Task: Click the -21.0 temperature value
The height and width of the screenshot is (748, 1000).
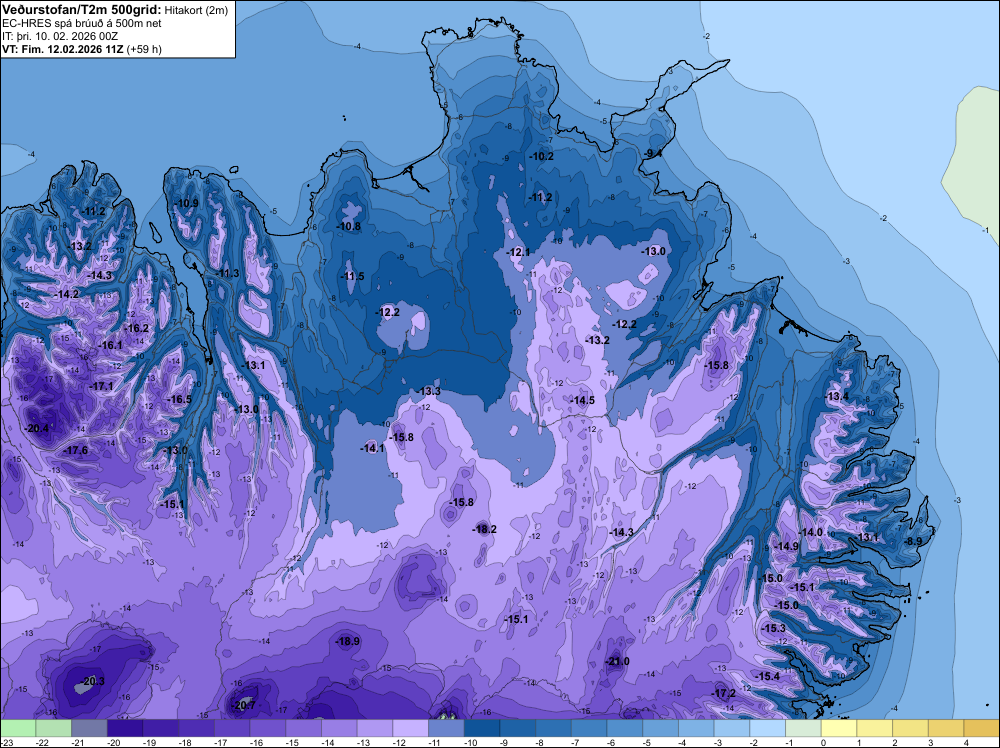Action: coord(618,662)
